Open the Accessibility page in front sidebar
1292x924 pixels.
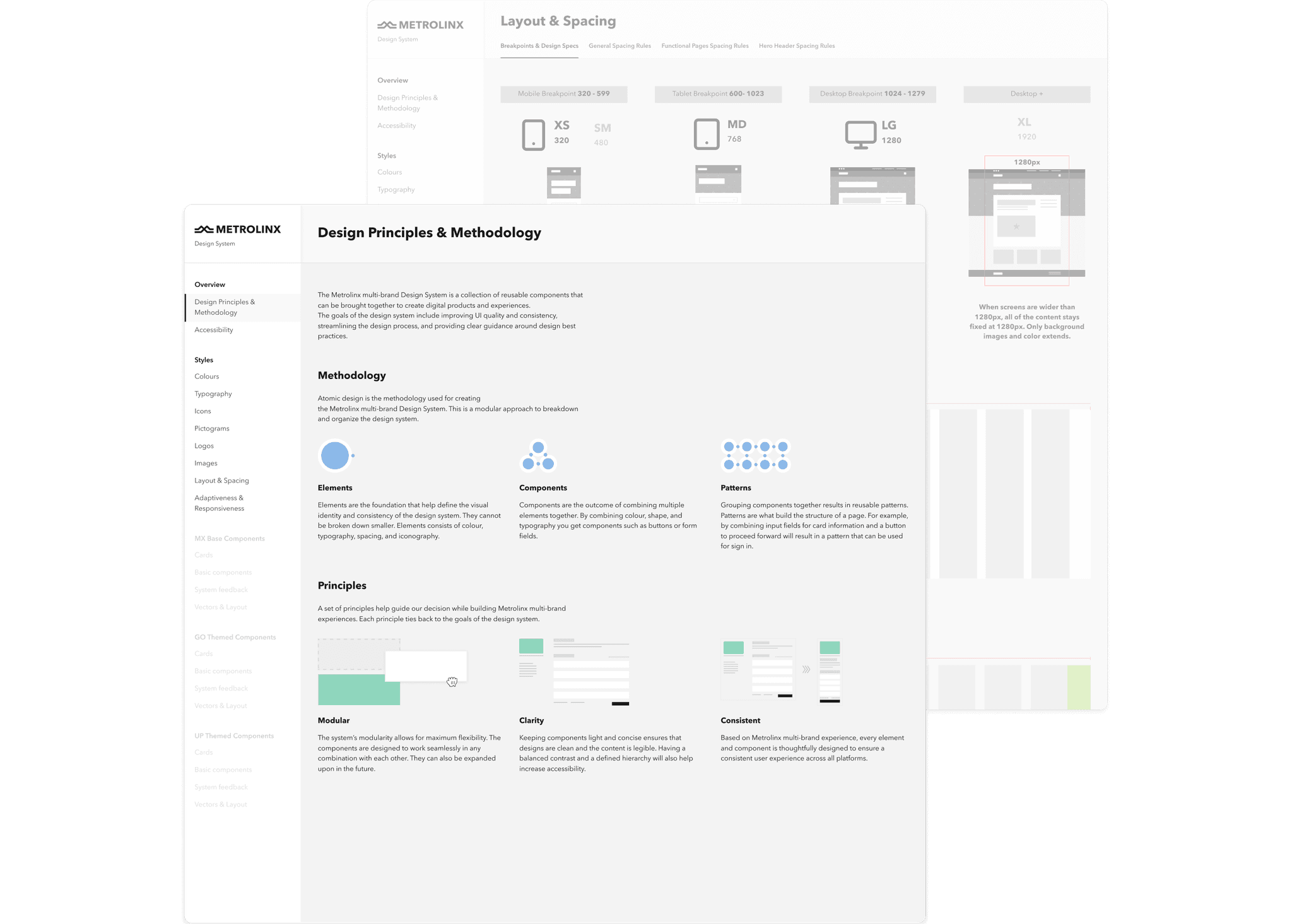214,330
